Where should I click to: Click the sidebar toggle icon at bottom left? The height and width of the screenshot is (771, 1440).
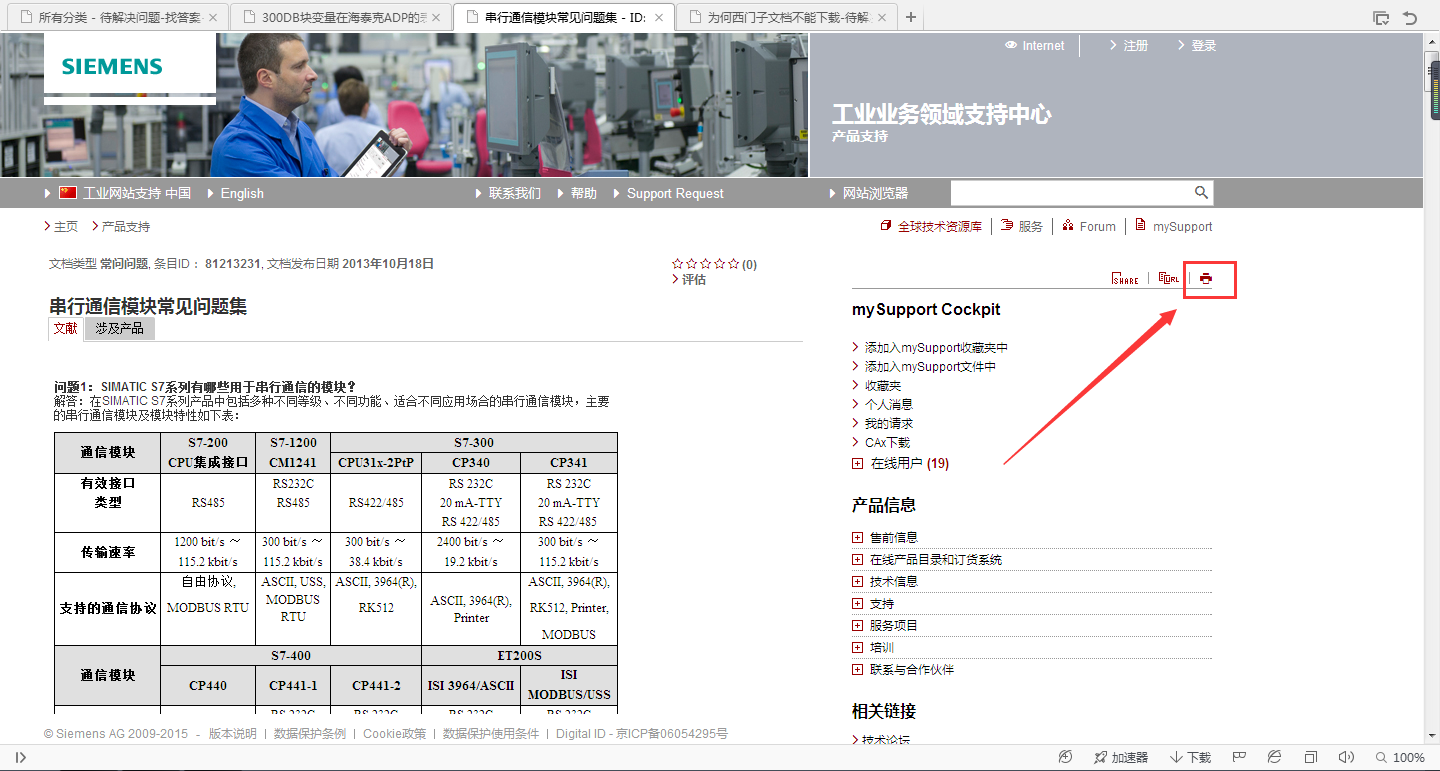[x=21, y=758]
